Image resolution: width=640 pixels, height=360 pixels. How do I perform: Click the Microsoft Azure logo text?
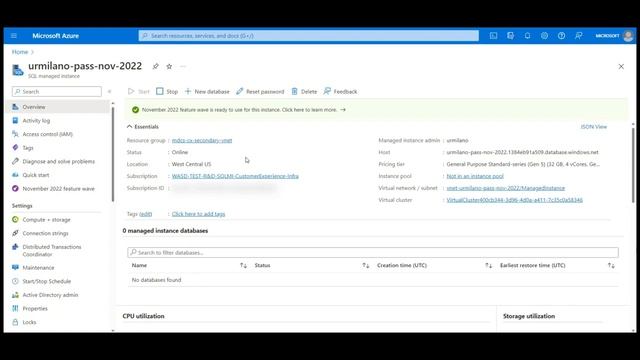[x=56, y=36]
